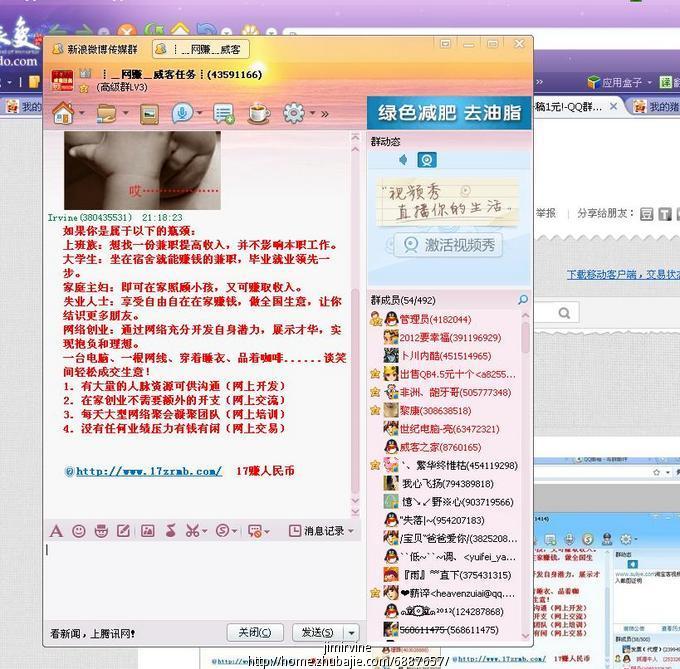680x669 pixels.
Task: Open the send options dropdown arrow
Action: (352, 633)
